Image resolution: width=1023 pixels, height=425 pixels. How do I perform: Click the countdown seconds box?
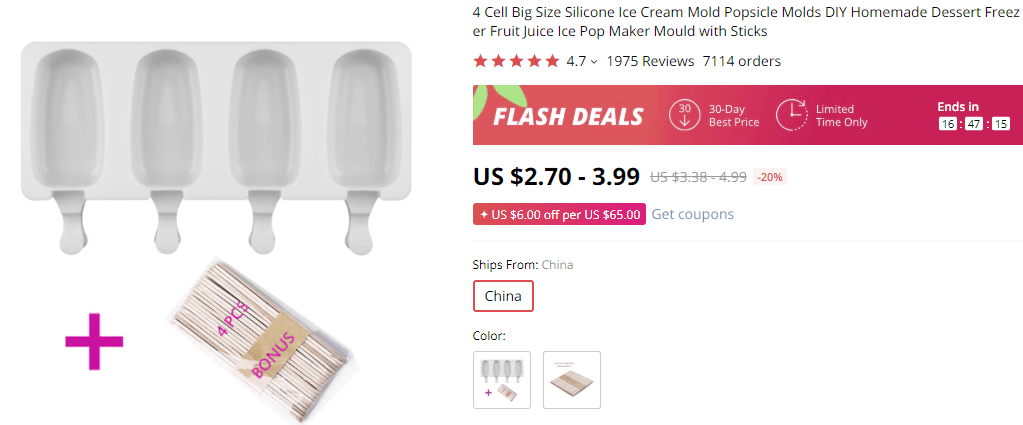click(1000, 124)
